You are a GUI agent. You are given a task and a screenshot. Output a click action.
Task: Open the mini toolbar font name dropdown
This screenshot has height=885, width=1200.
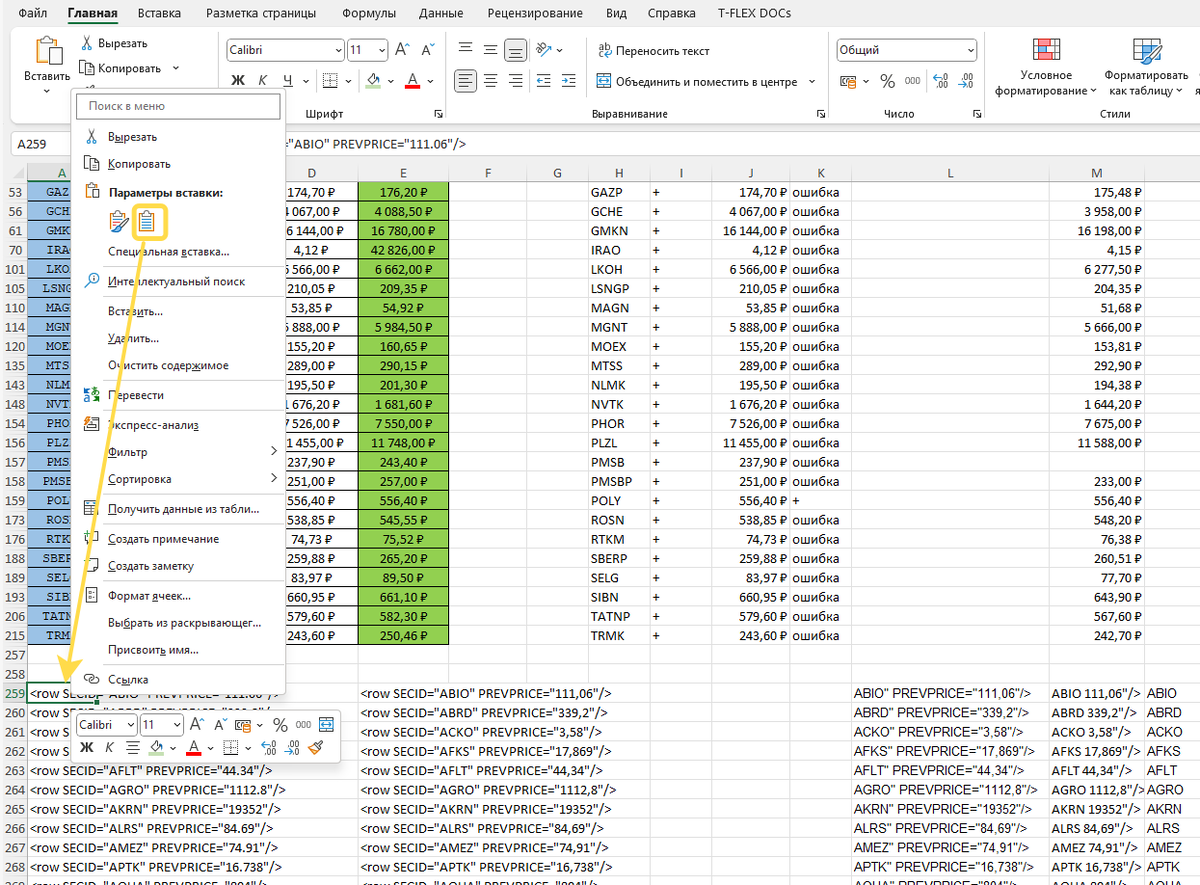click(x=130, y=724)
